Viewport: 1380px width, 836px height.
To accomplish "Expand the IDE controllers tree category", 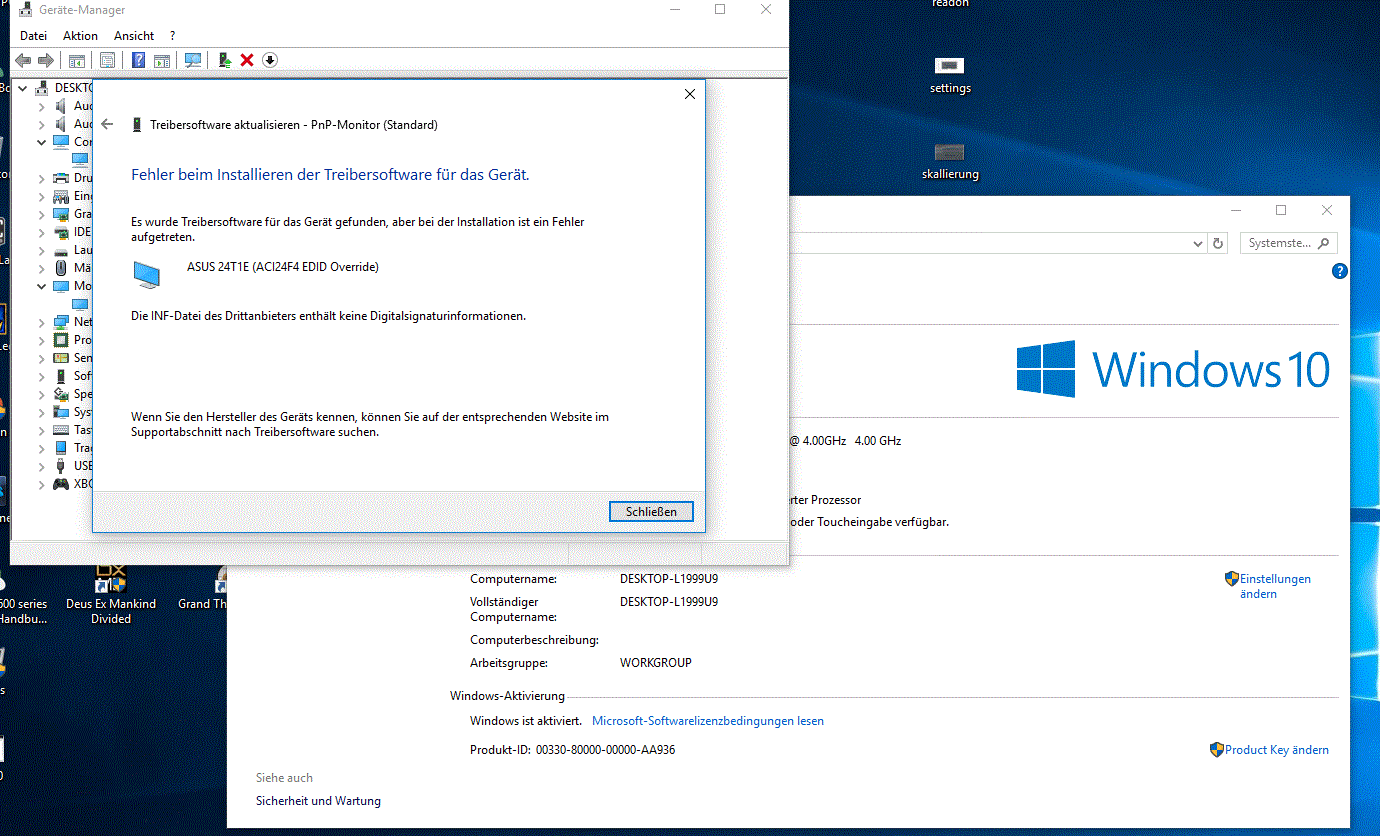I will click(41, 232).
